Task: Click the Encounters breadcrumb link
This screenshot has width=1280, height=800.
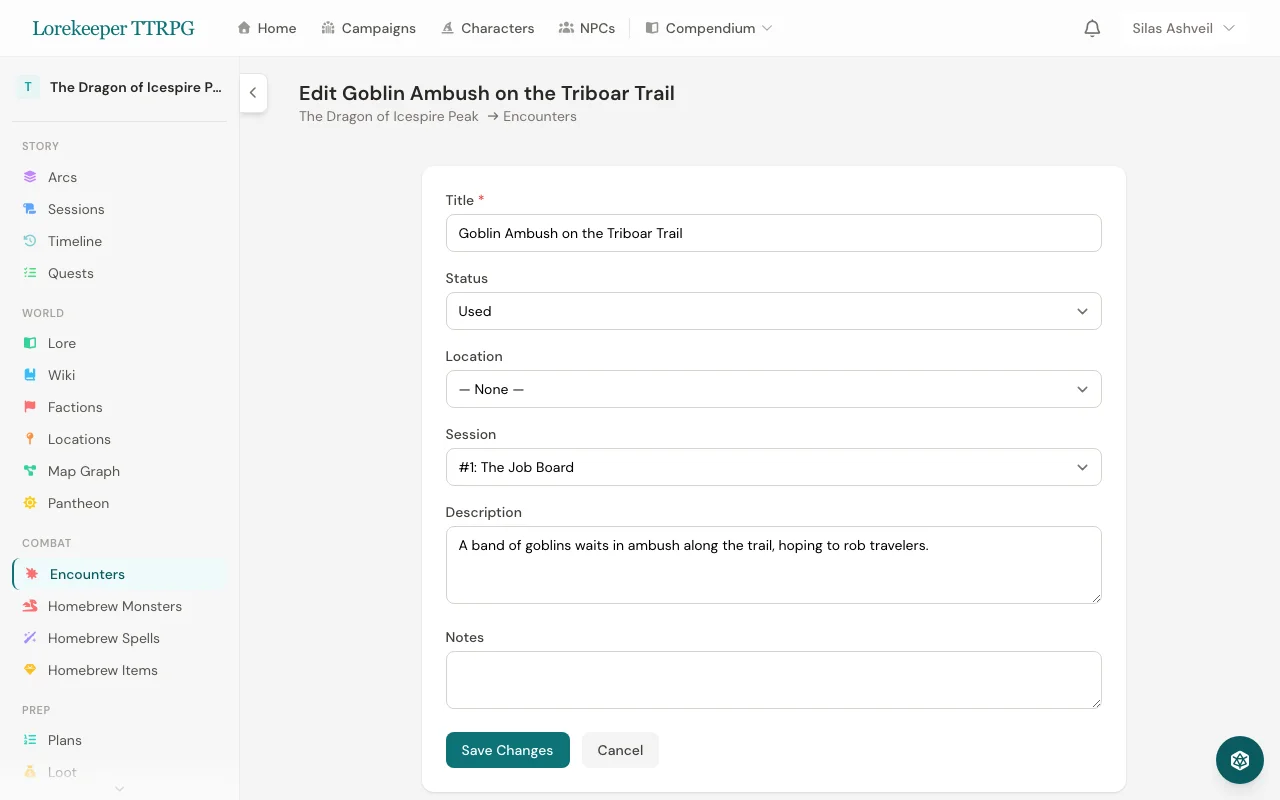Action: pyautogui.click(x=540, y=116)
